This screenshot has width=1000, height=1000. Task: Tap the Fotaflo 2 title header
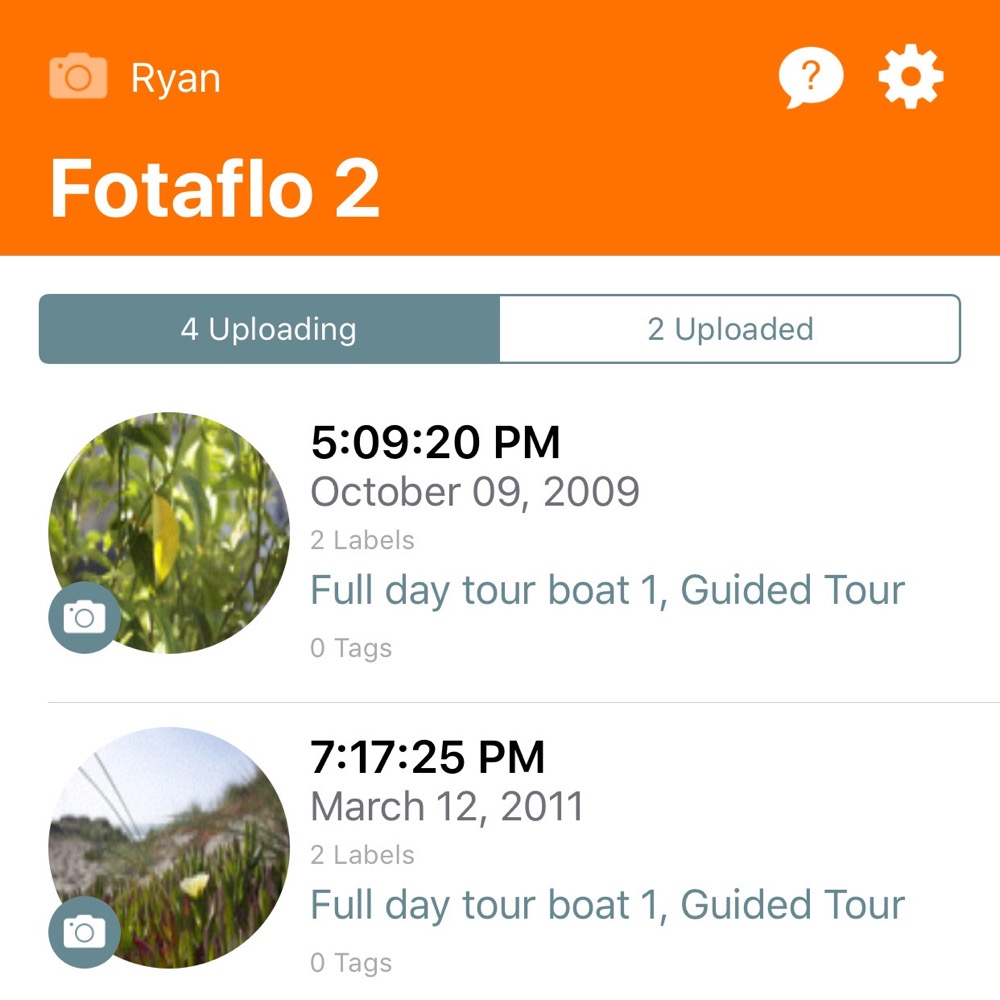point(215,189)
